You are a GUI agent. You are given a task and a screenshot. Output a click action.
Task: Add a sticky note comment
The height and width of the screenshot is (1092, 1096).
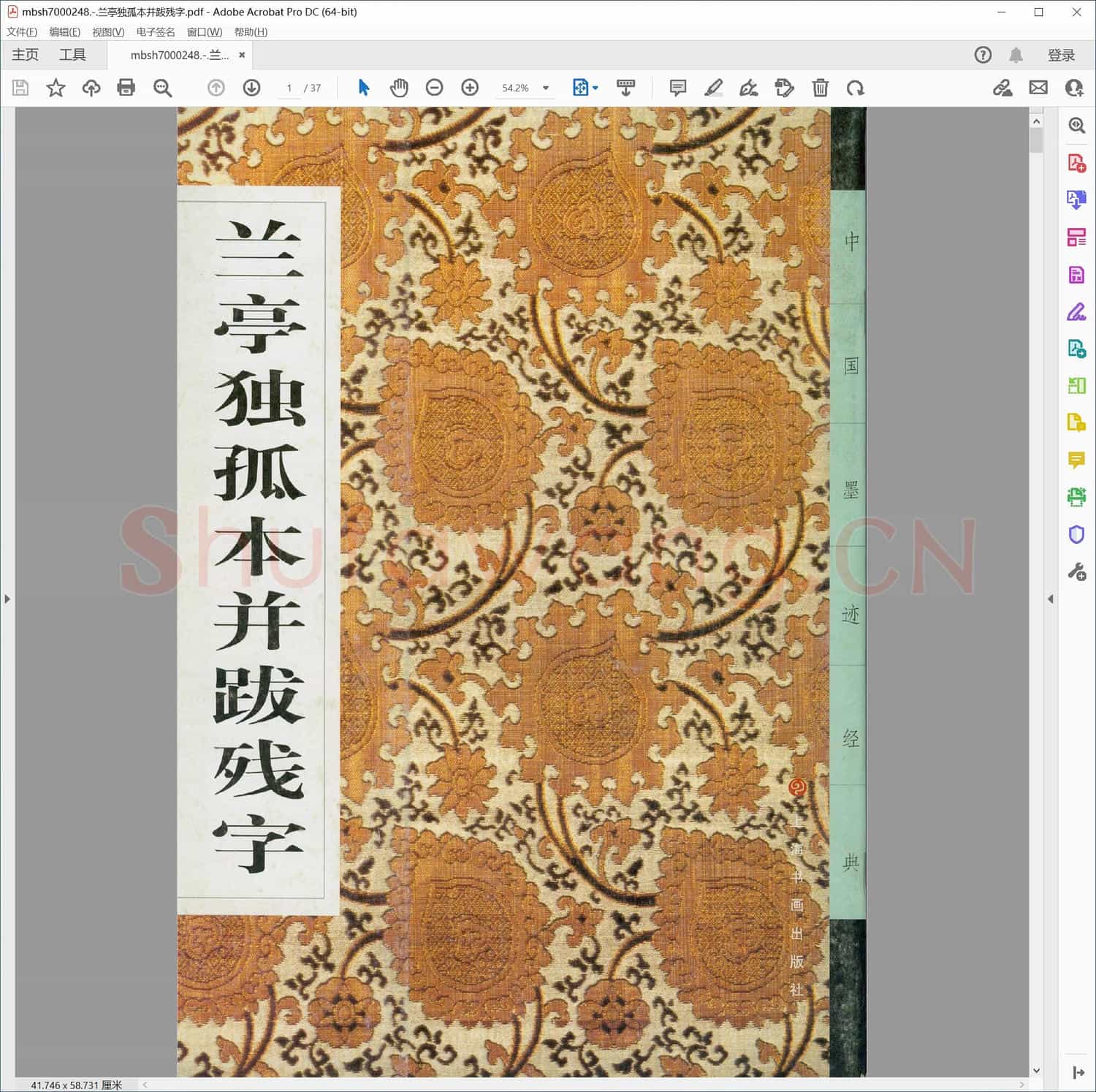pos(677,88)
